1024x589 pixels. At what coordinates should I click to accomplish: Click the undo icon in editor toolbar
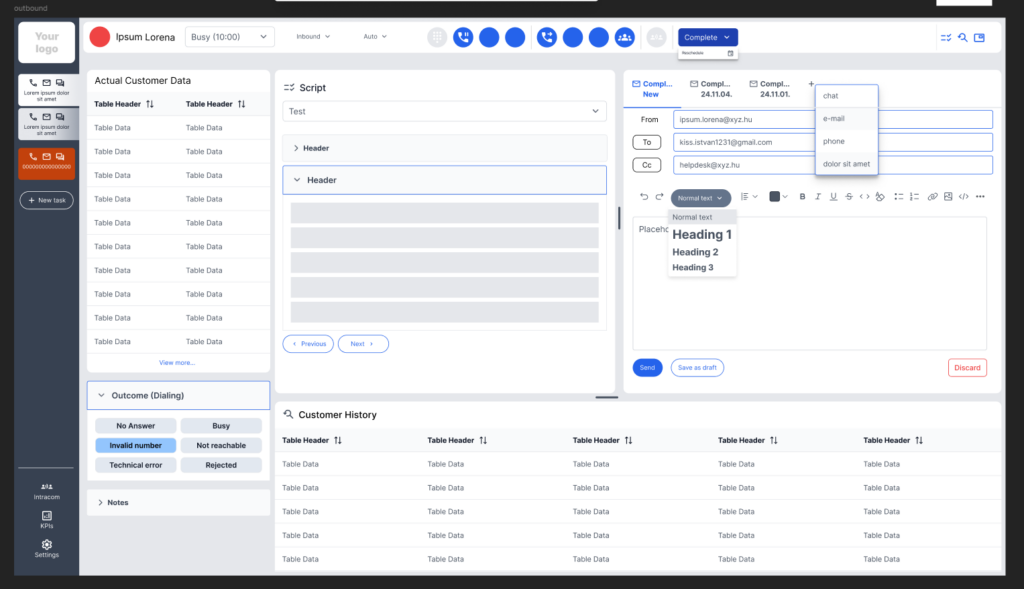pyautogui.click(x=644, y=197)
